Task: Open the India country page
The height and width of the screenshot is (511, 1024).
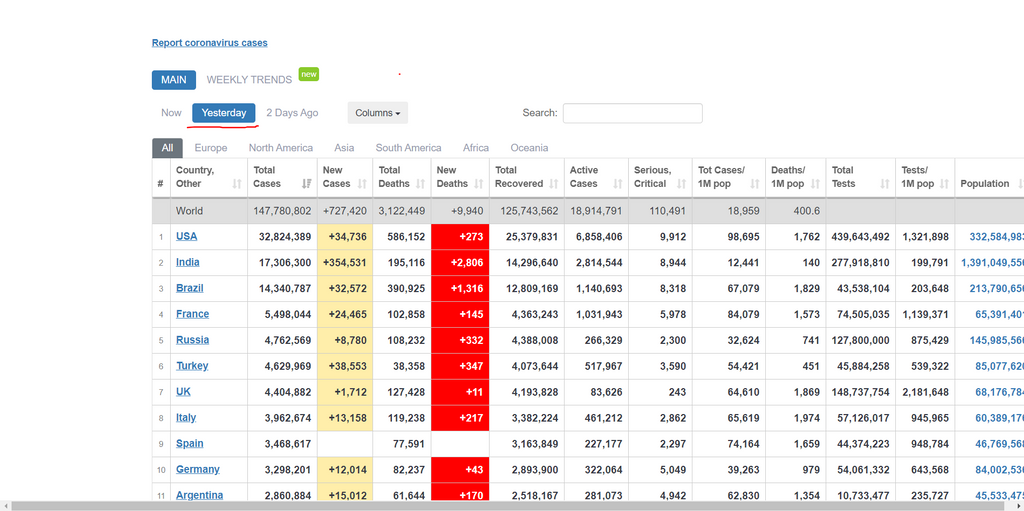Action: (x=187, y=262)
